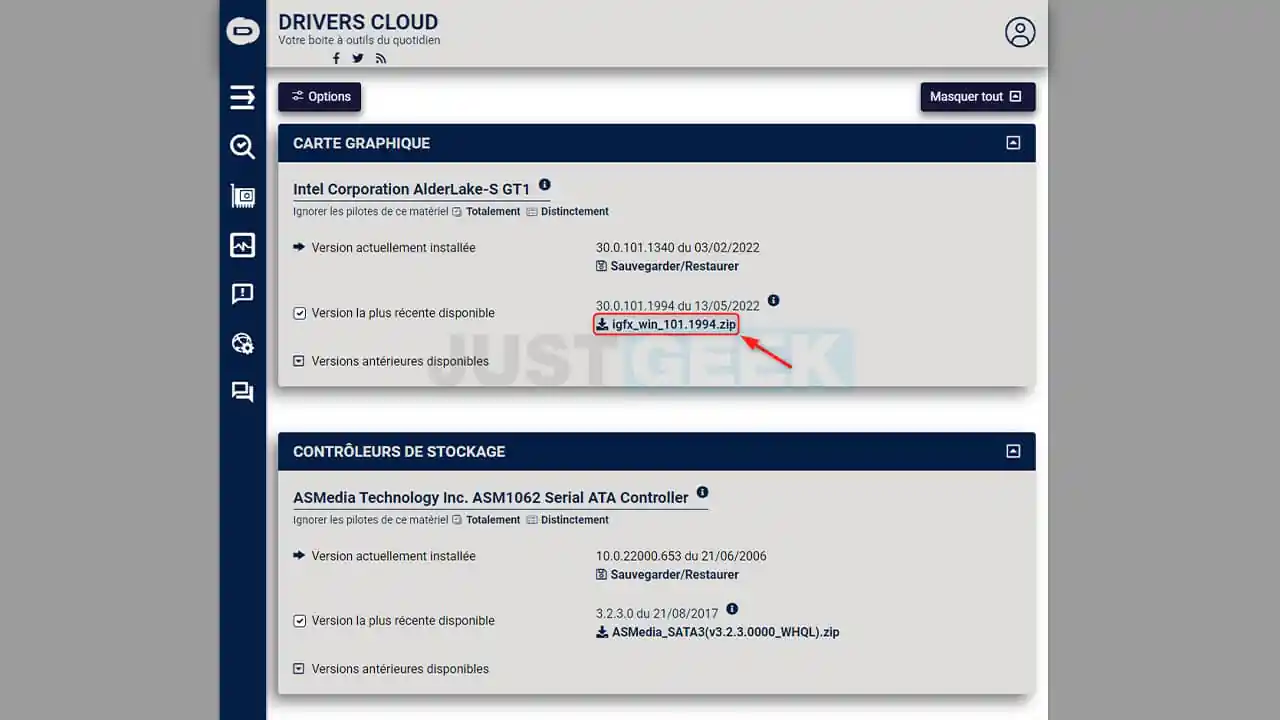Open the sidebar menu list icon
Screen dimensions: 1280x720
(242, 97)
